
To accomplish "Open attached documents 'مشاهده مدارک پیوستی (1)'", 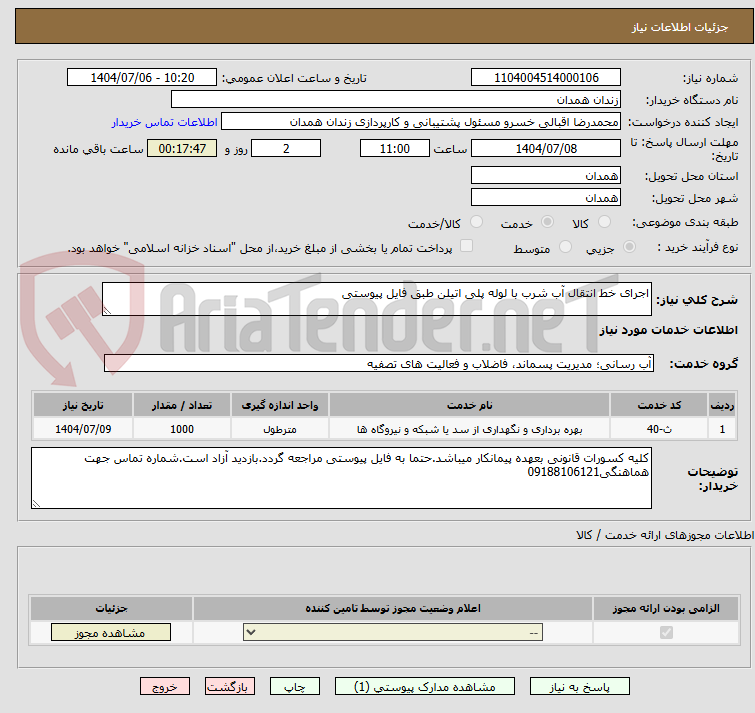I will coord(426,687).
